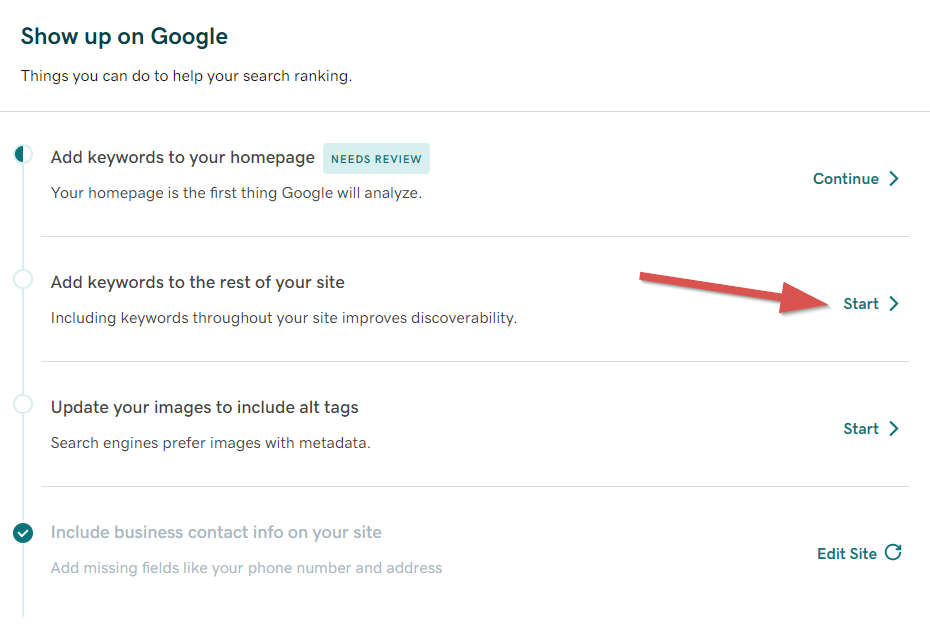Click the refresh icon next to Edit Site
The width and height of the screenshot is (930, 625).
(893, 552)
